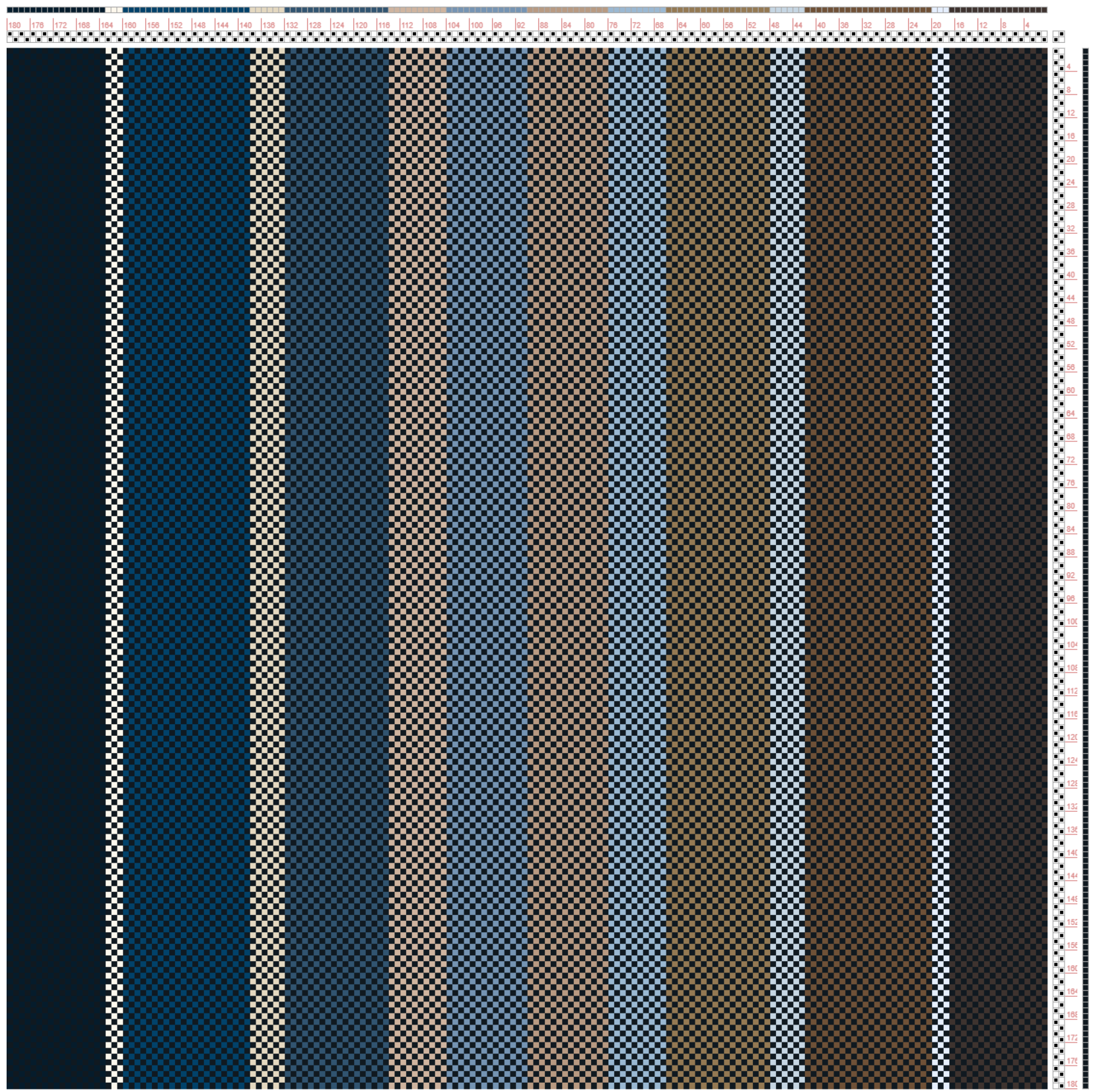Select the teal blue warp color bar segment
This screenshot has width=1095, height=1092.
tap(186, 10)
